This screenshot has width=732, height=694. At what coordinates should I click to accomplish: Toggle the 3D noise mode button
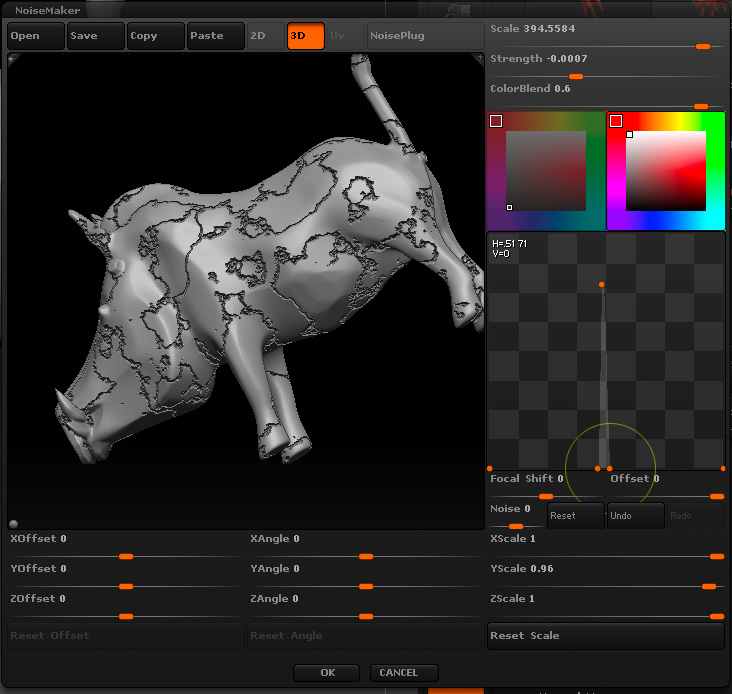tap(305, 36)
